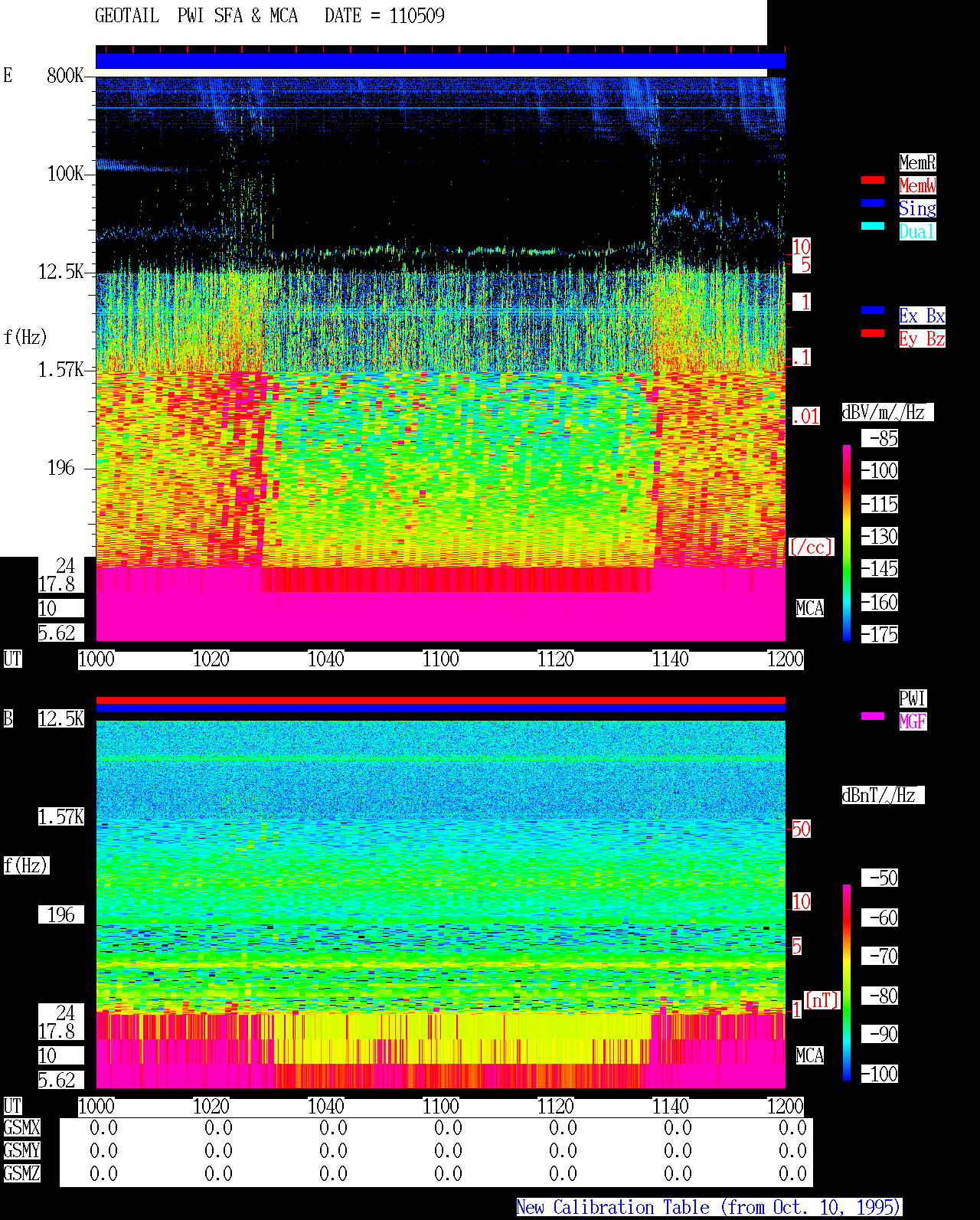Viewport: 980px width, 1220px height.
Task: Click the '100K' frequency axis label
Action: point(65,173)
